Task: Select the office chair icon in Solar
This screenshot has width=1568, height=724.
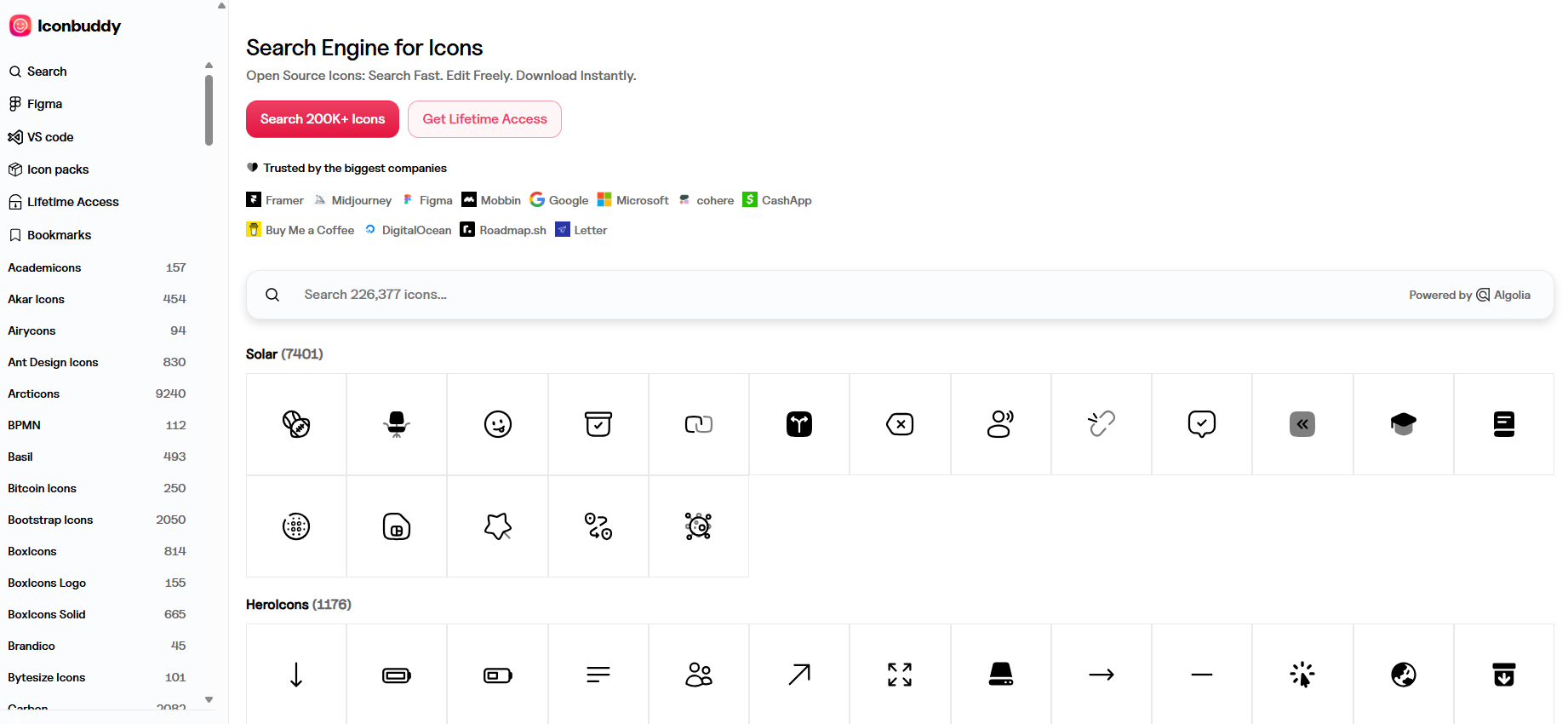Action: [397, 424]
